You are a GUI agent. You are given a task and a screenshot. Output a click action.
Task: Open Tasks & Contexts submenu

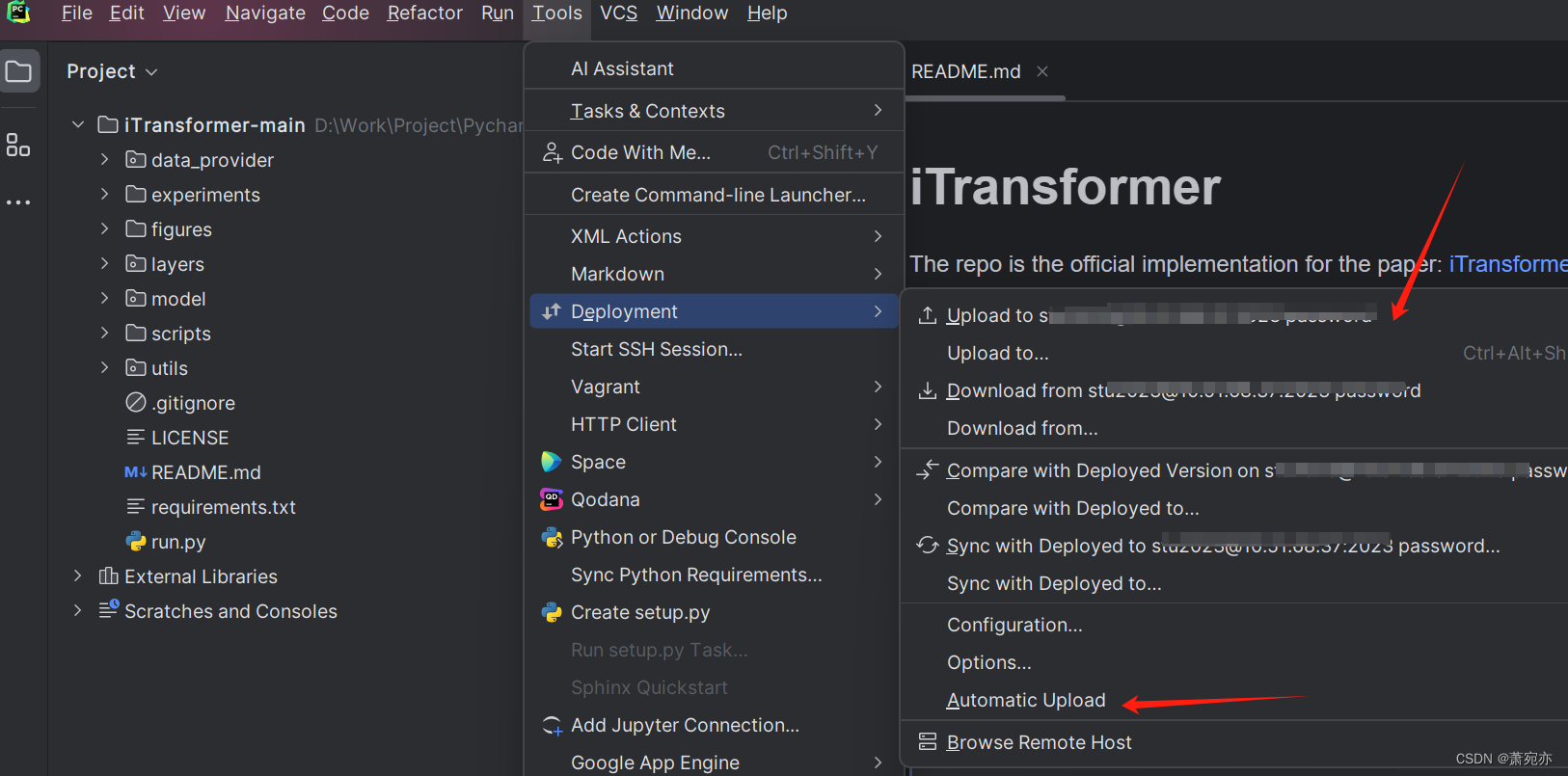pyautogui.click(x=714, y=111)
